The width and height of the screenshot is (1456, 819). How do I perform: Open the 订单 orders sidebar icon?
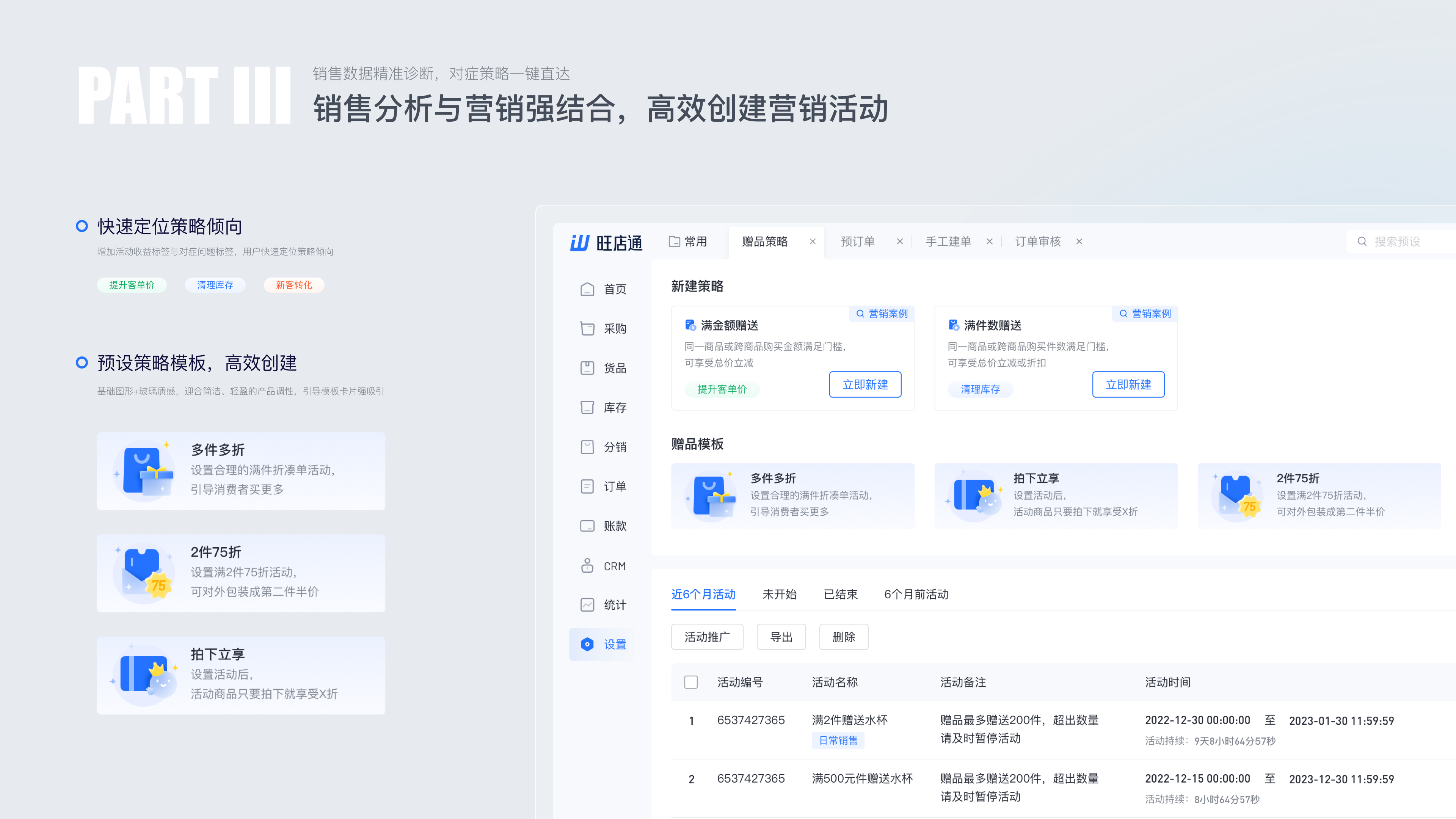click(587, 486)
